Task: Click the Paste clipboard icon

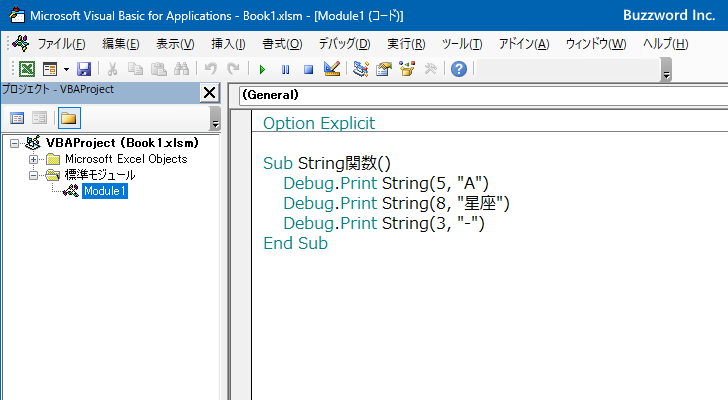Action: click(158, 69)
